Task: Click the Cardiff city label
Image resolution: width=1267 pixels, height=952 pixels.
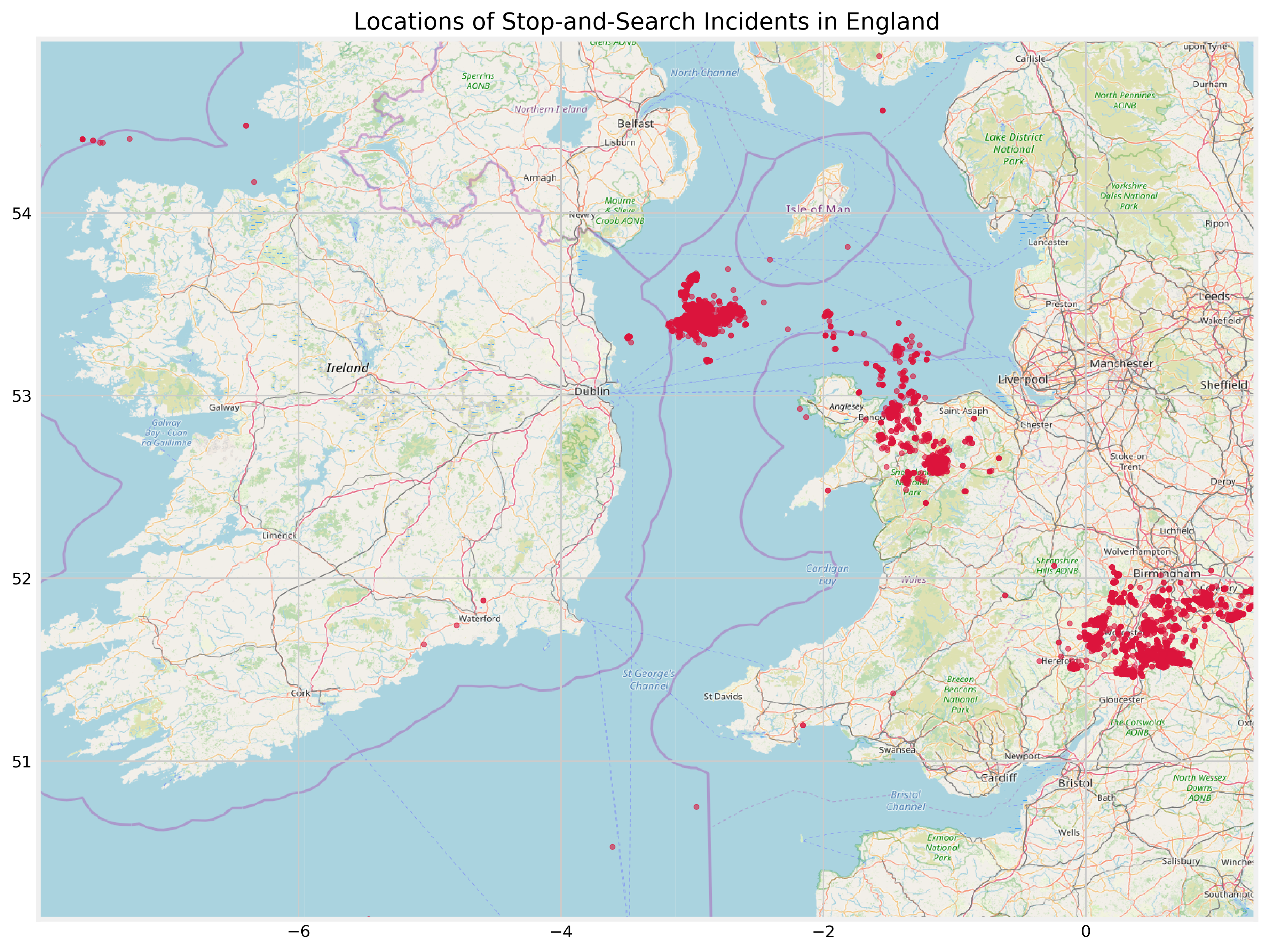Action: [x=998, y=778]
